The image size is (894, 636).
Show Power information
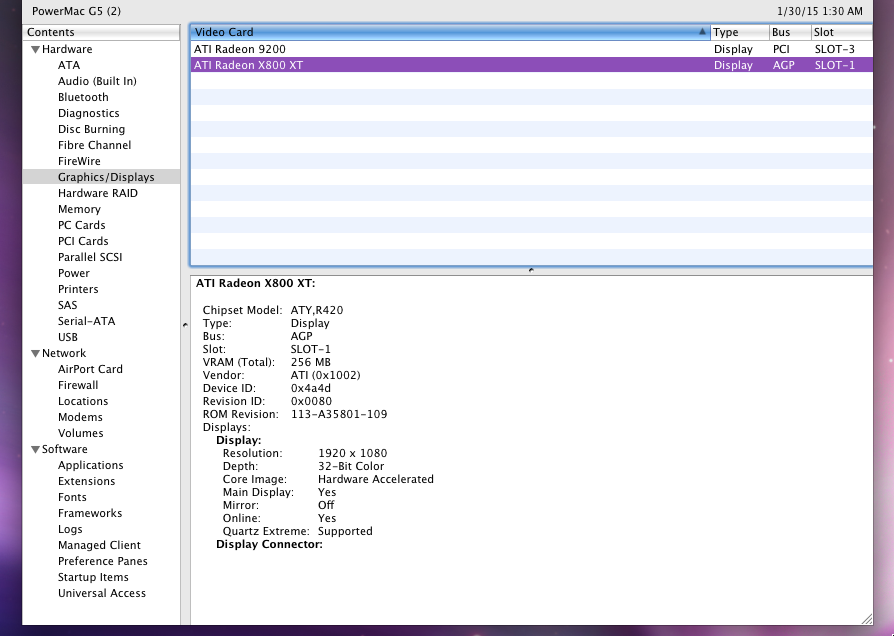tap(74, 273)
